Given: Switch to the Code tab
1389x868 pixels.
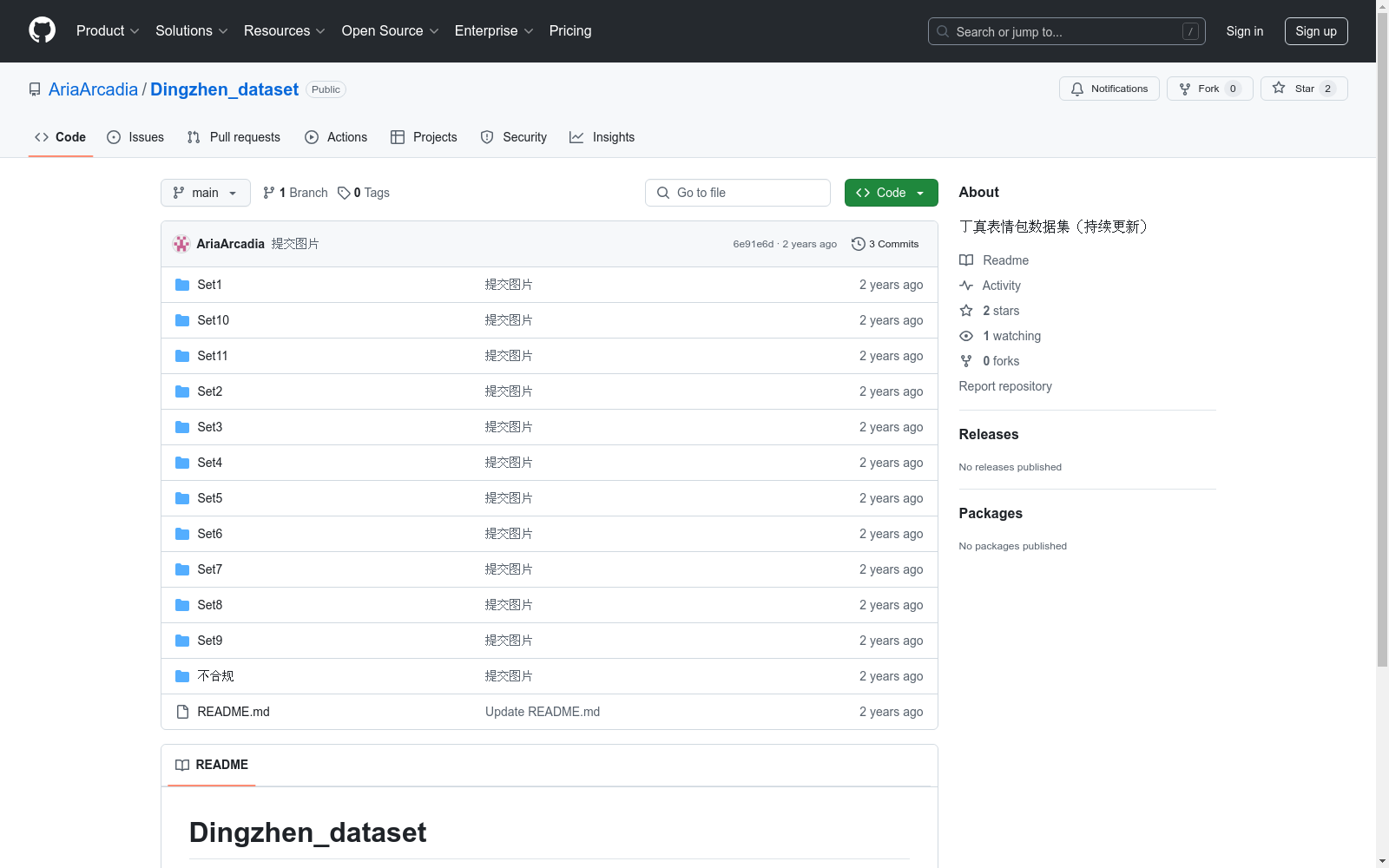Looking at the screenshot, I should coord(61,137).
